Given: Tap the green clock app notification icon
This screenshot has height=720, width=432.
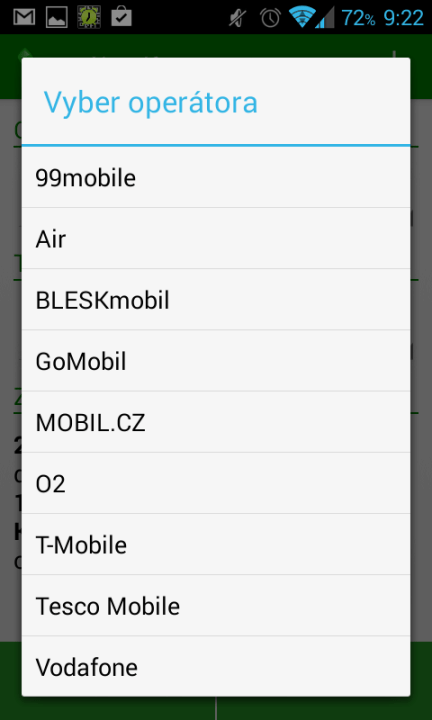Looking at the screenshot, I should pyautogui.click(x=89, y=17).
